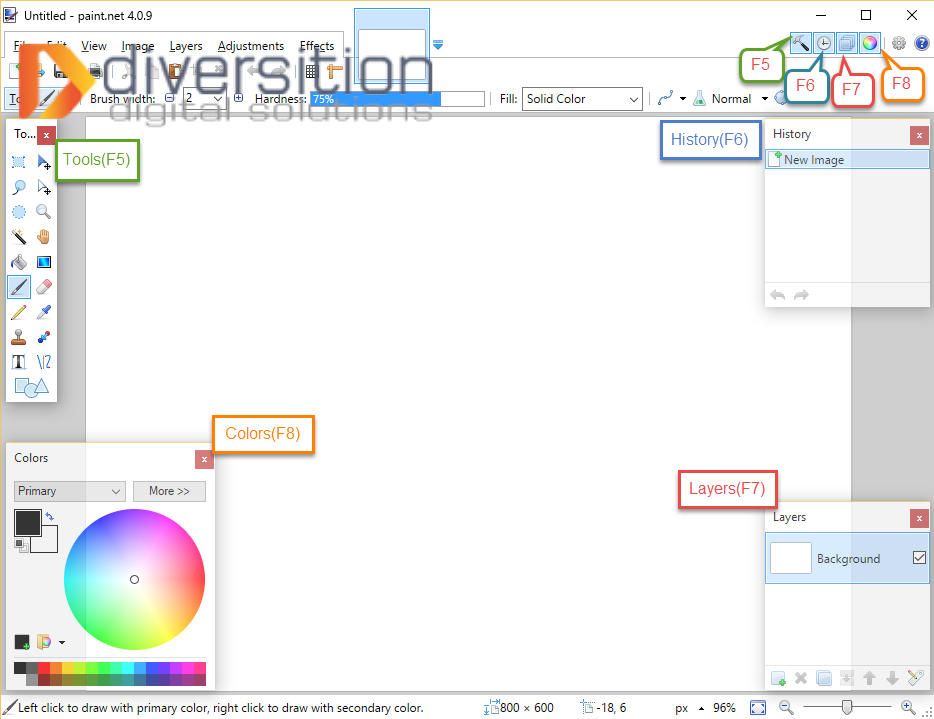
Task: Add a new layer in Layers panel
Action: pyautogui.click(x=778, y=678)
